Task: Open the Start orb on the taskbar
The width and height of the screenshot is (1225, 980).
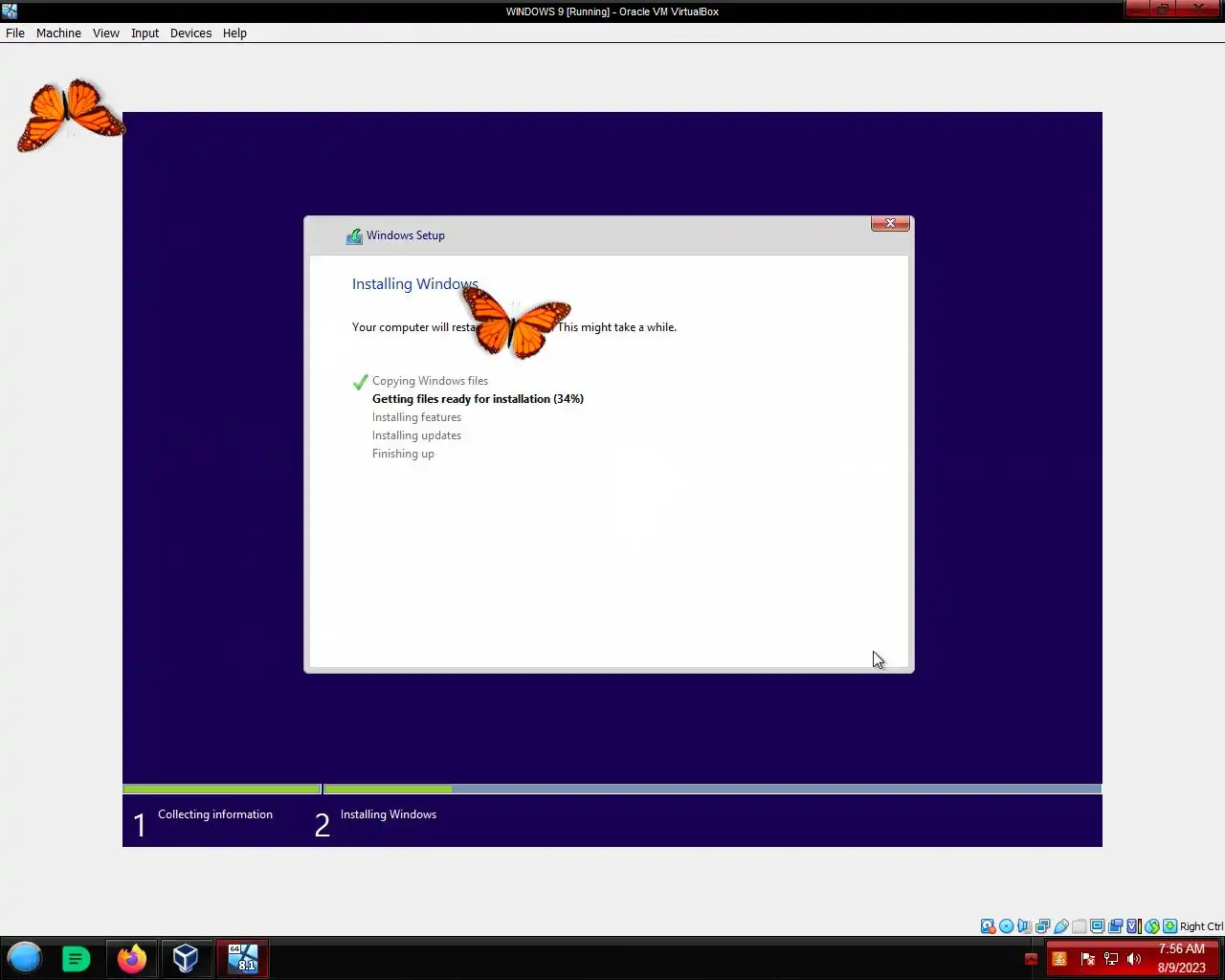Action: click(25, 958)
